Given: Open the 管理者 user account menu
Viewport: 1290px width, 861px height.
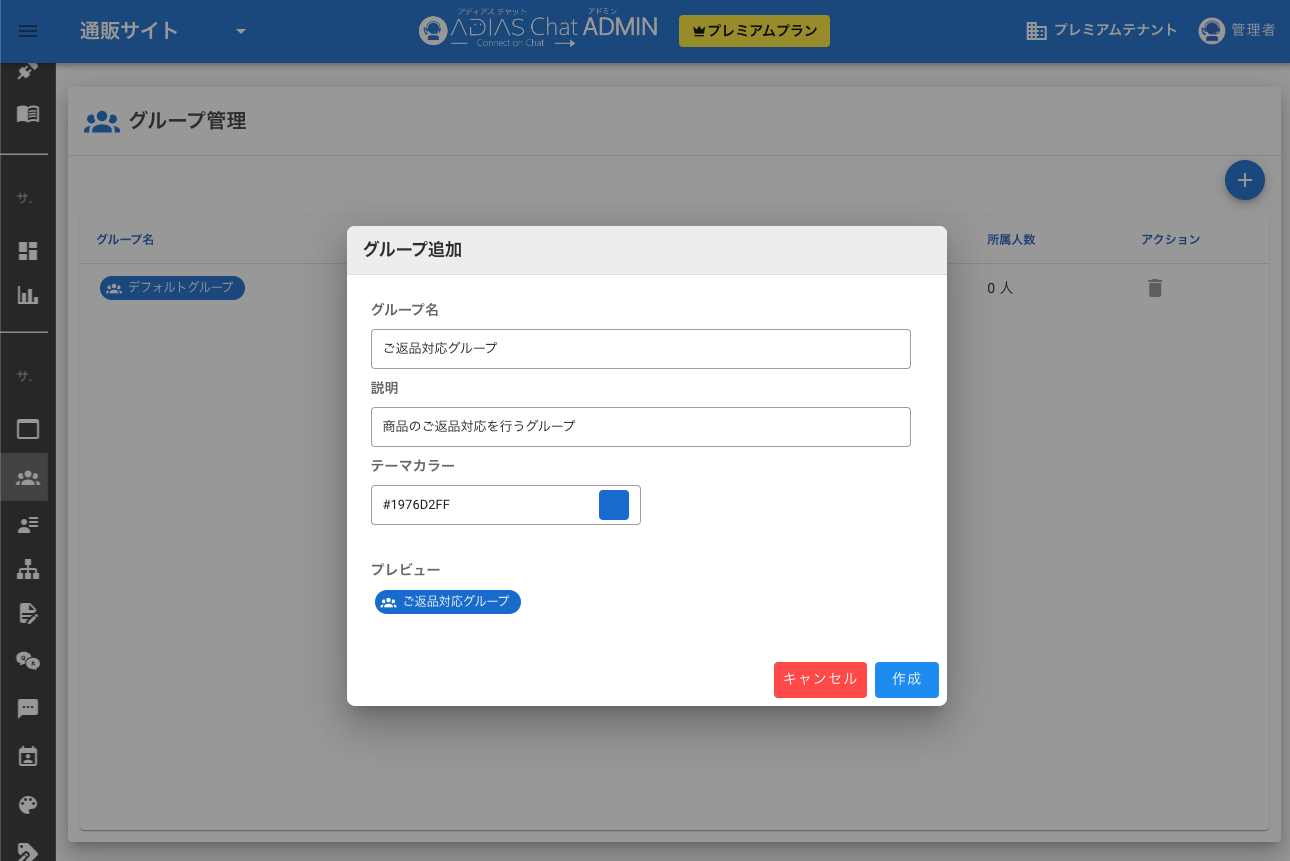Looking at the screenshot, I should tap(1237, 31).
